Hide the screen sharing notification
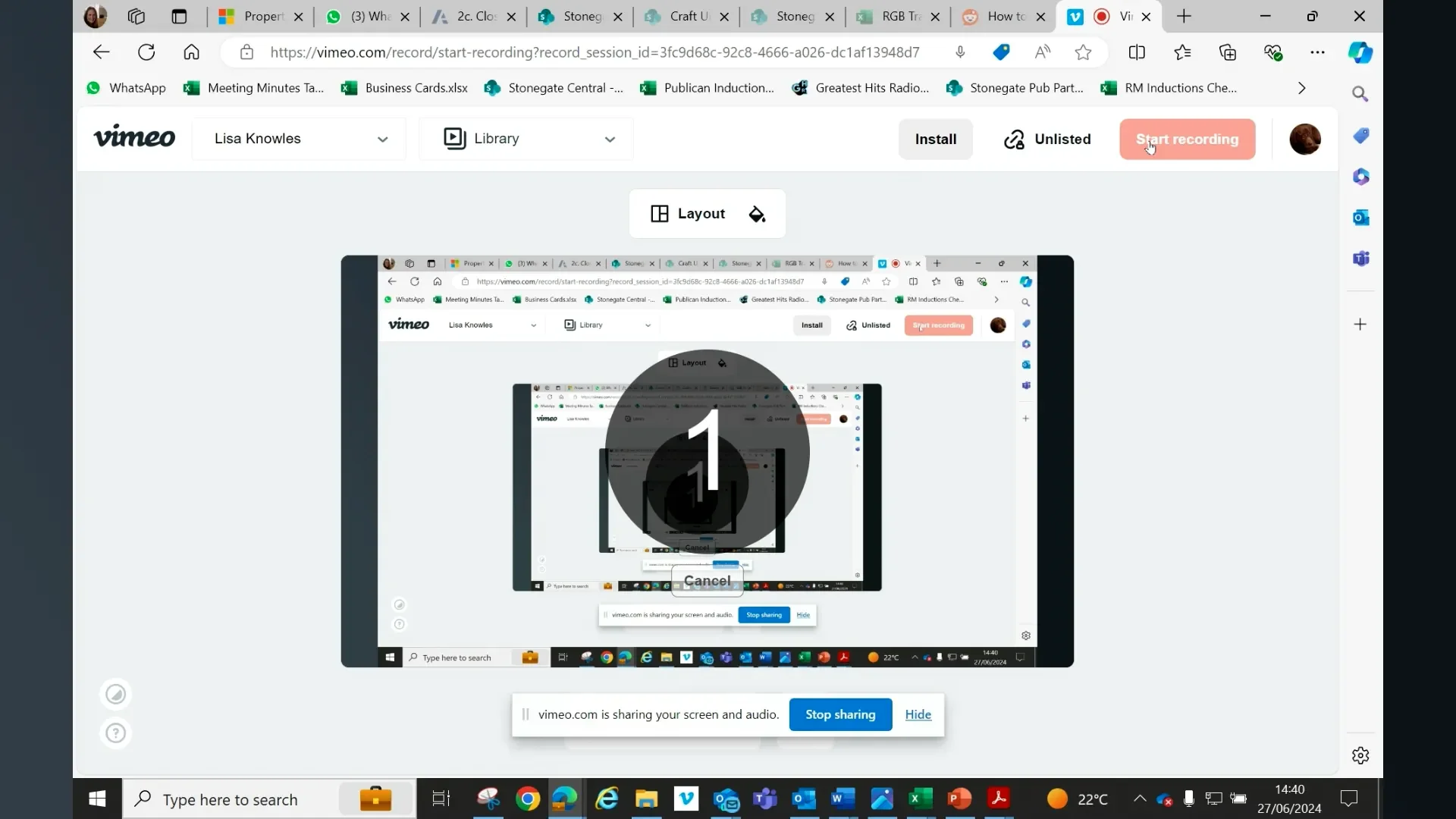Viewport: 1456px width, 819px height. [x=918, y=714]
